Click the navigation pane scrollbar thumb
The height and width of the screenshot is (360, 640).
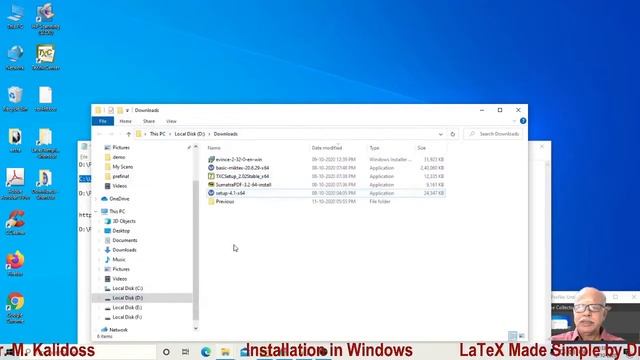196,250
